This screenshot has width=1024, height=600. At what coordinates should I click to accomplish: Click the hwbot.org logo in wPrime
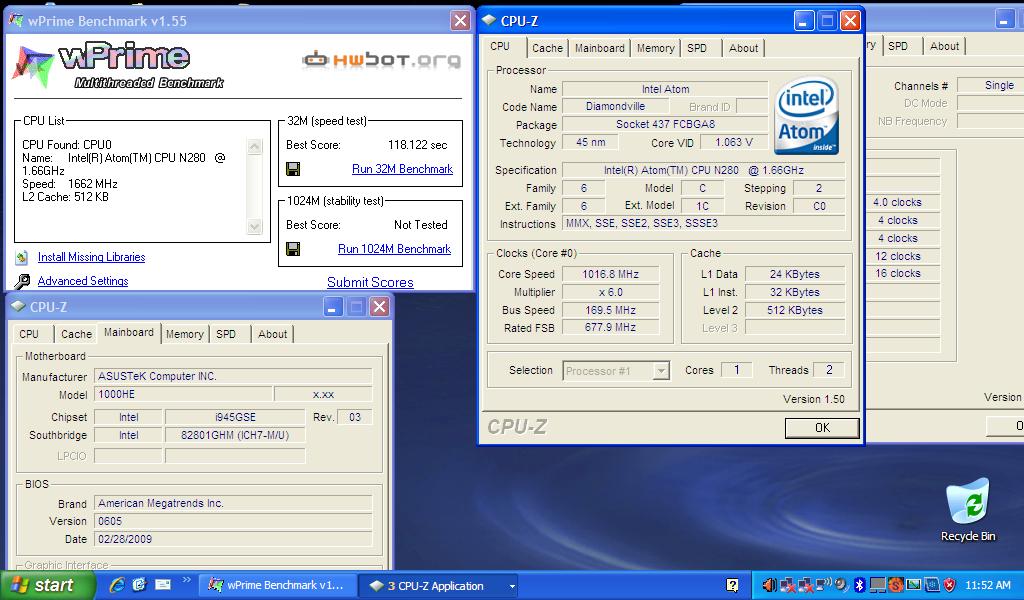click(381, 59)
